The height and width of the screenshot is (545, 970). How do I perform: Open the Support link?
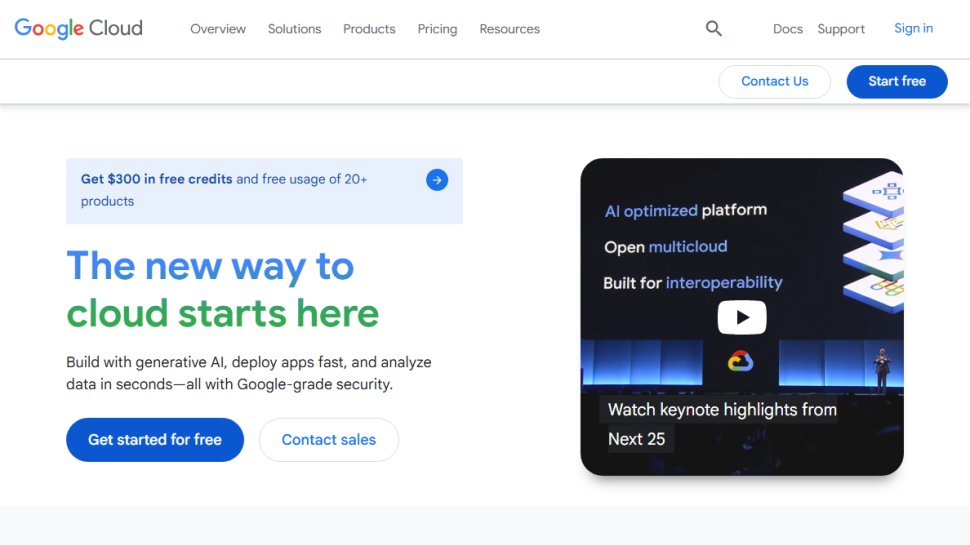click(x=841, y=29)
